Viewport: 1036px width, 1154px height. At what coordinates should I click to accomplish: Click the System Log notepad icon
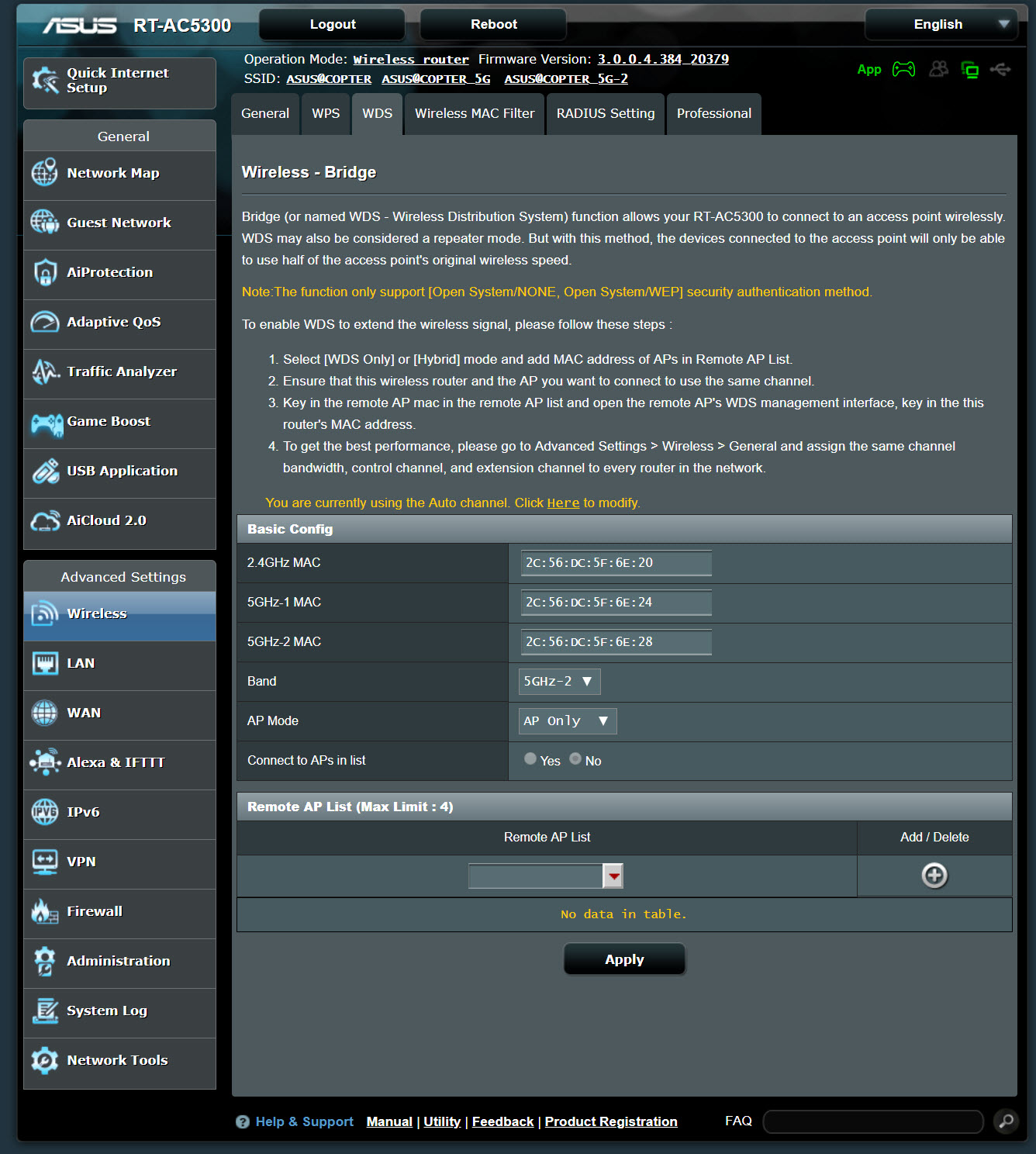click(45, 1011)
